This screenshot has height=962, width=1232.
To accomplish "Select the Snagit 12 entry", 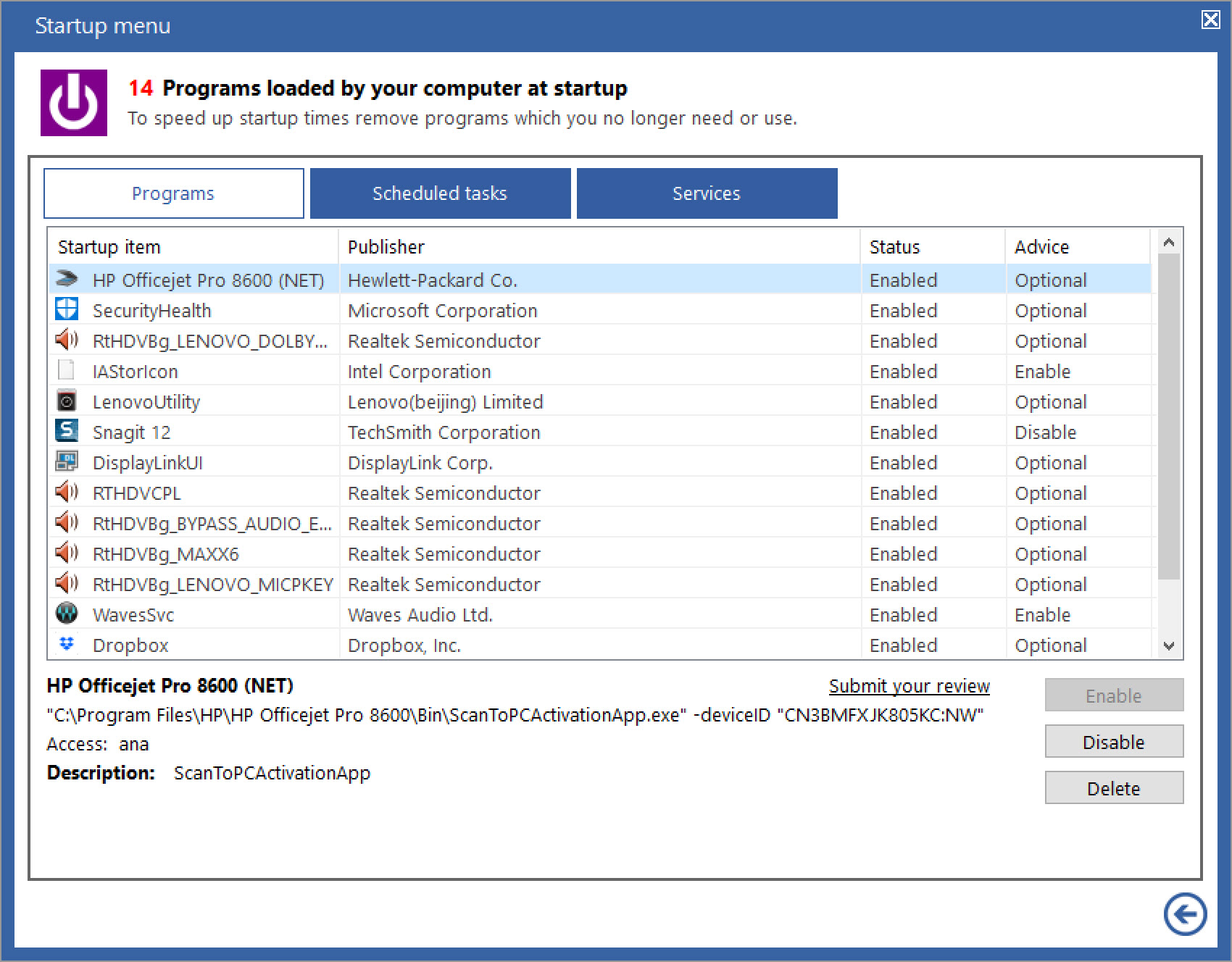I will click(132, 432).
